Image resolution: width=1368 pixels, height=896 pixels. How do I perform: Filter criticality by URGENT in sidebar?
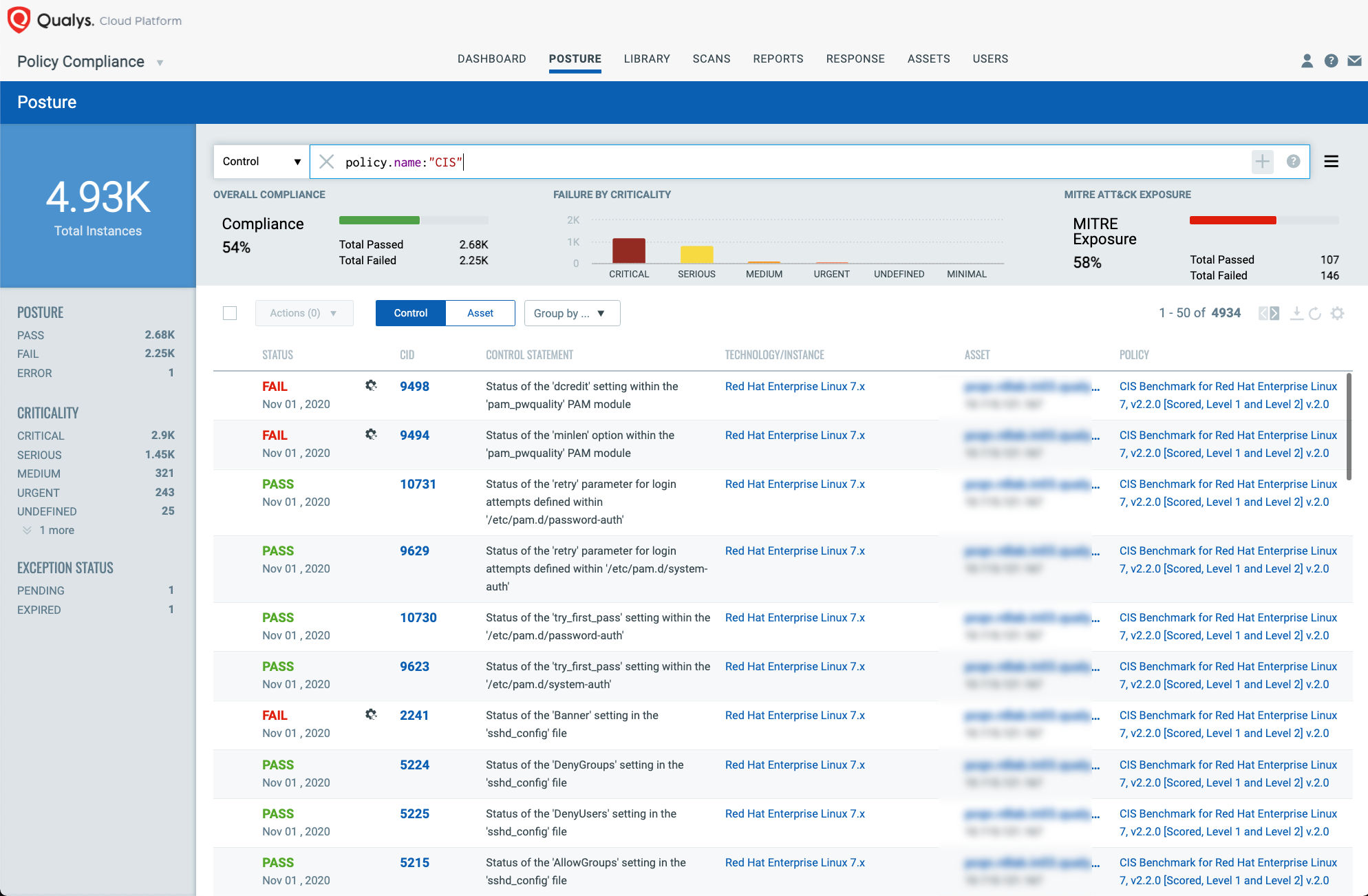coord(96,493)
